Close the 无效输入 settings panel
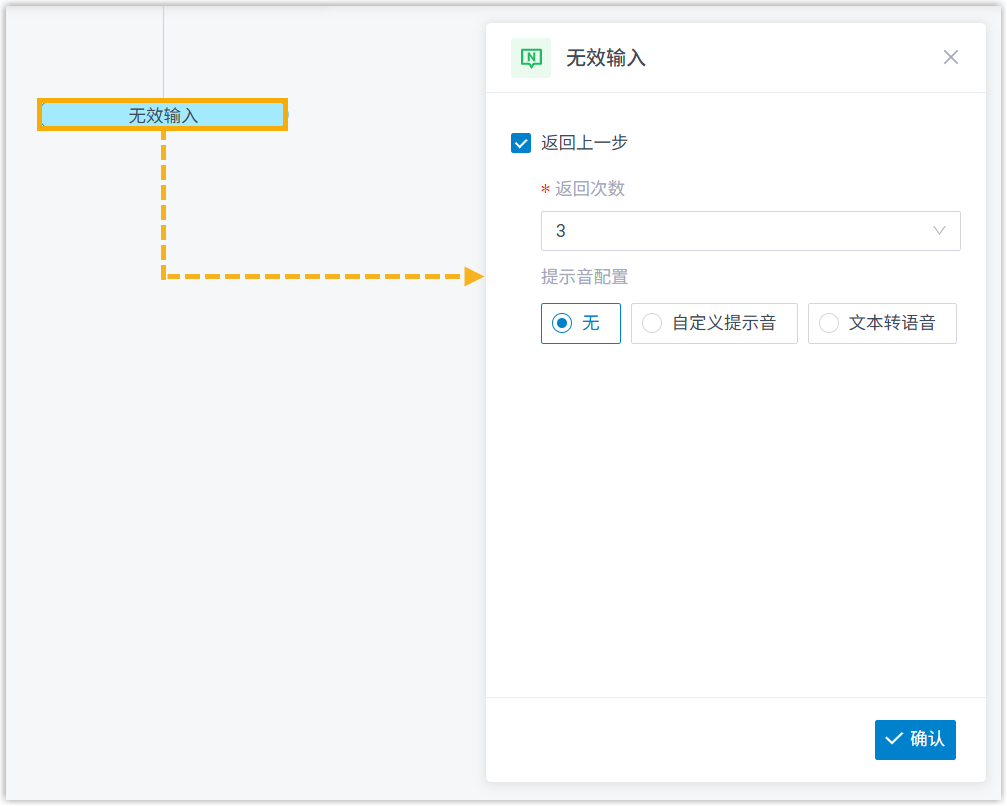The width and height of the screenshot is (1007, 806). pyautogui.click(x=950, y=57)
